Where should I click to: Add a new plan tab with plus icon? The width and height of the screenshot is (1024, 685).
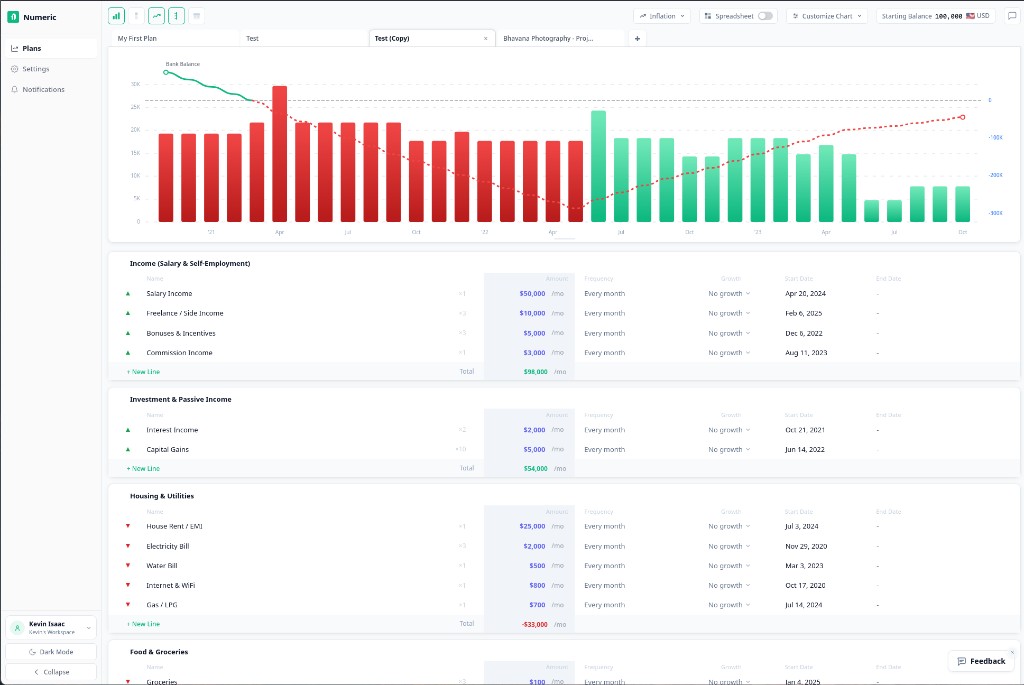pyautogui.click(x=638, y=38)
